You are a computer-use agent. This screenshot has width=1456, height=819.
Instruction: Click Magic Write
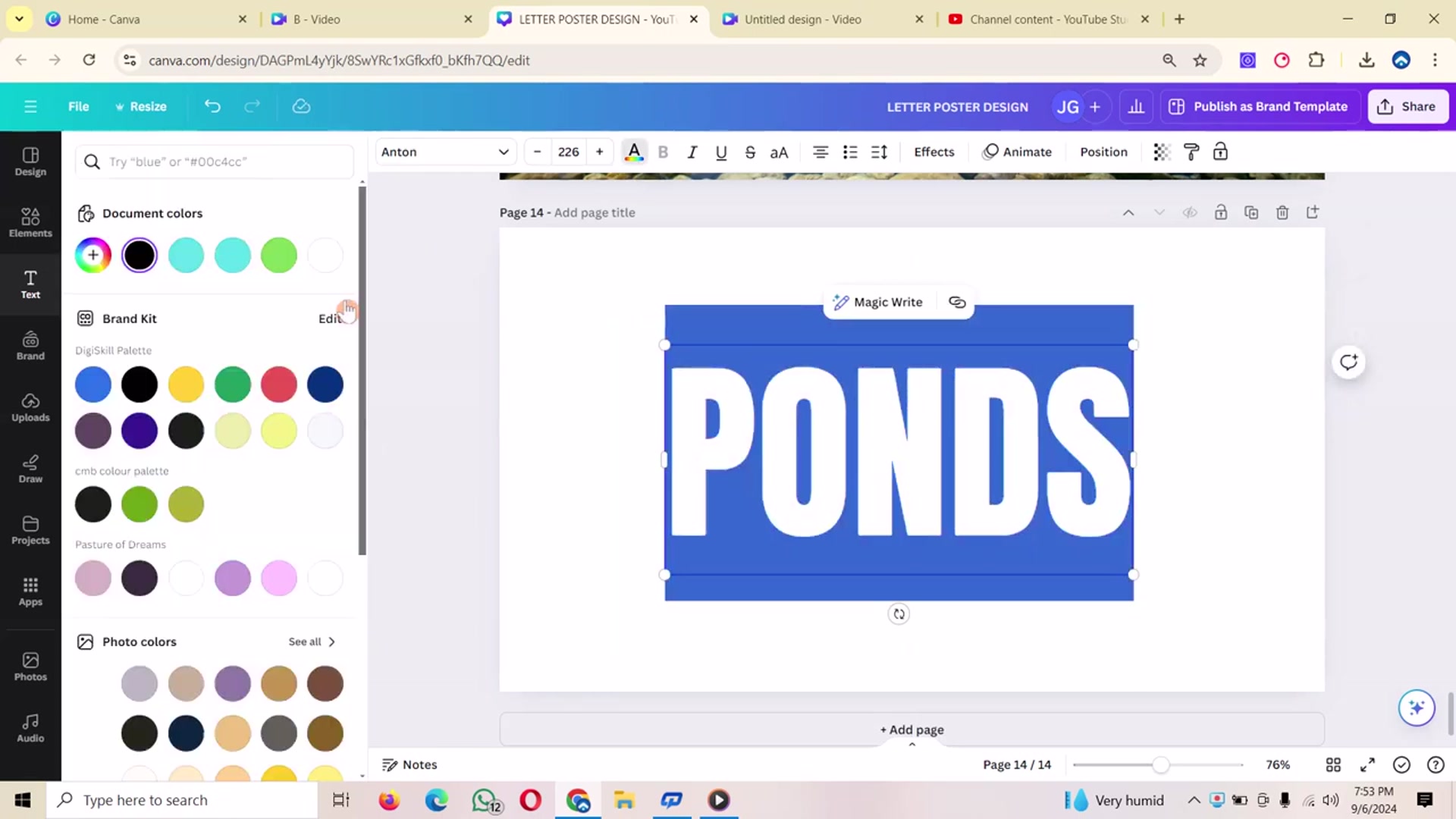[x=878, y=302]
